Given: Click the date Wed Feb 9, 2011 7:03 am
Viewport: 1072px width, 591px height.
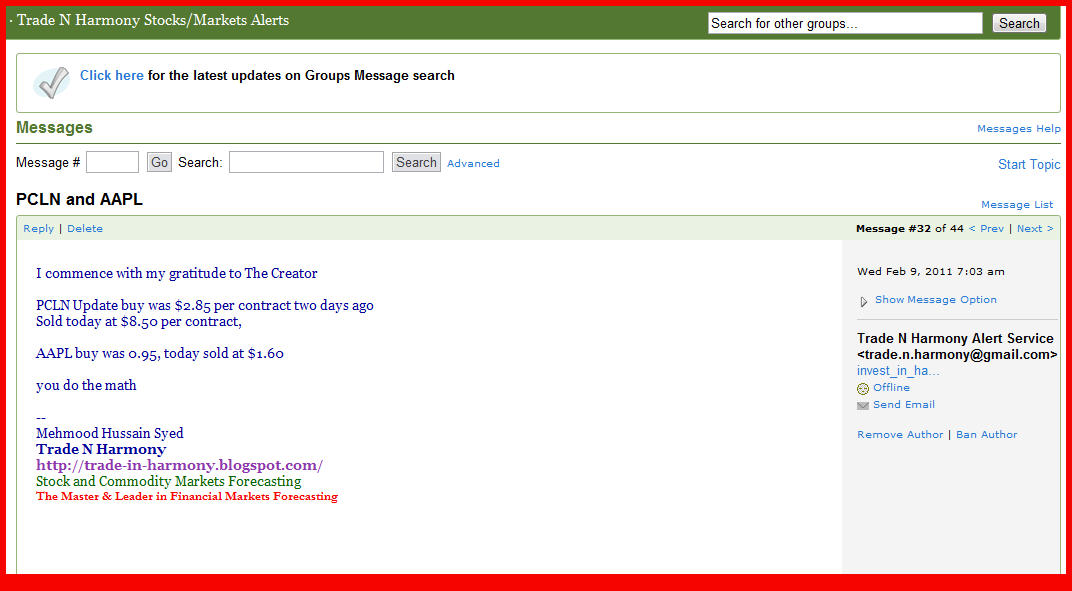Looking at the screenshot, I should (x=930, y=272).
